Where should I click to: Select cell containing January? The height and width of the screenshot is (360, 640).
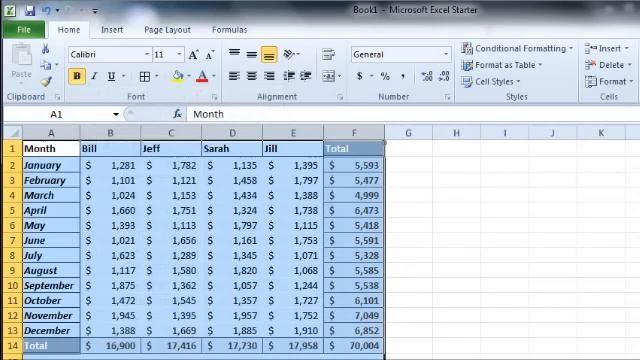pyautogui.click(x=51, y=165)
